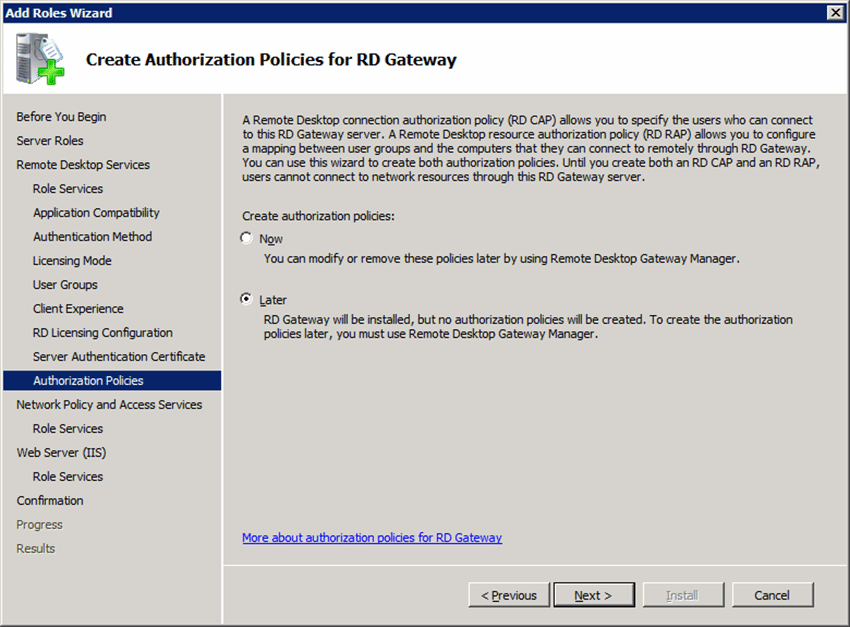Go back with the Previous button

tap(509, 595)
